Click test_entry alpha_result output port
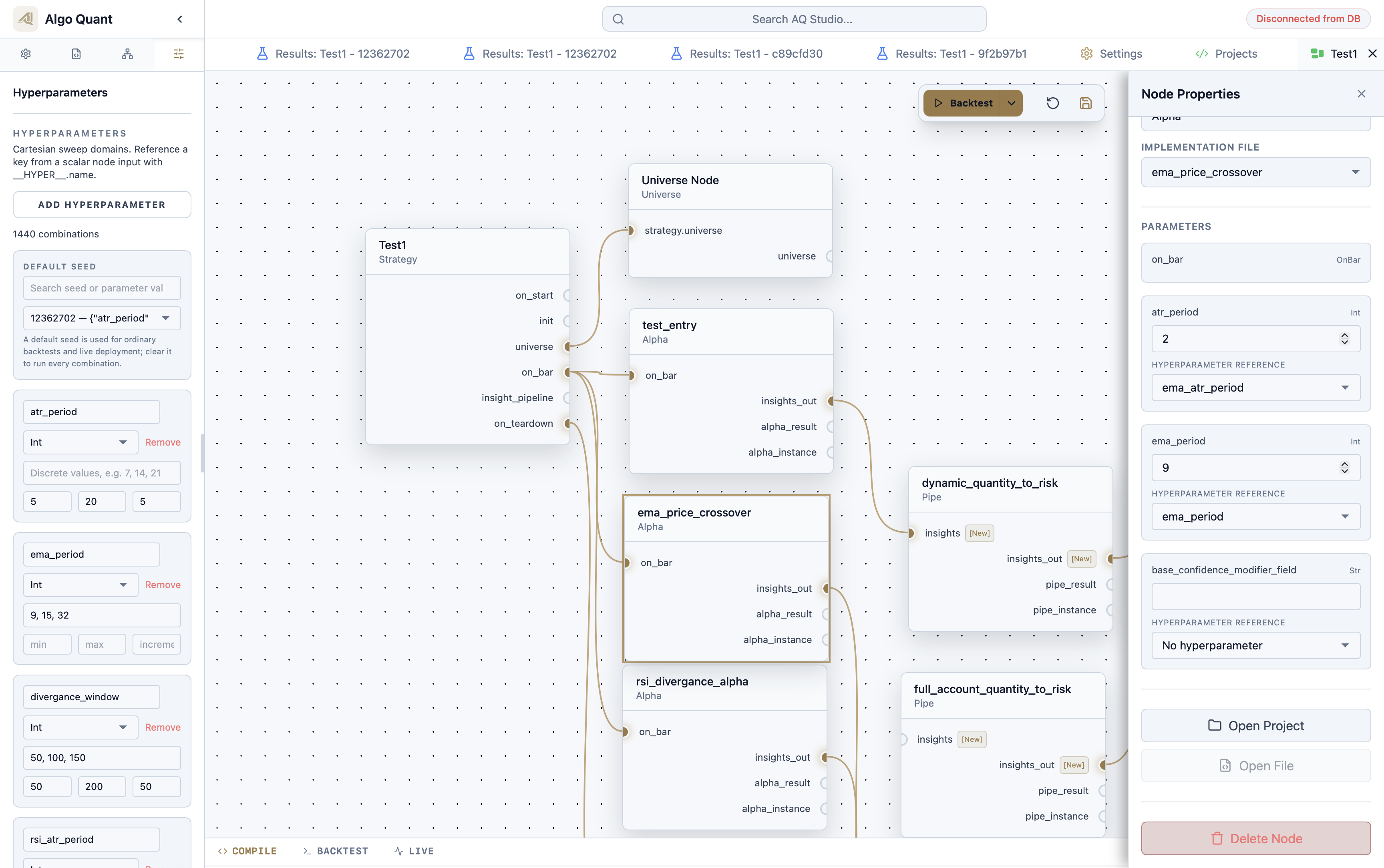The width and height of the screenshot is (1384, 868). (831, 426)
